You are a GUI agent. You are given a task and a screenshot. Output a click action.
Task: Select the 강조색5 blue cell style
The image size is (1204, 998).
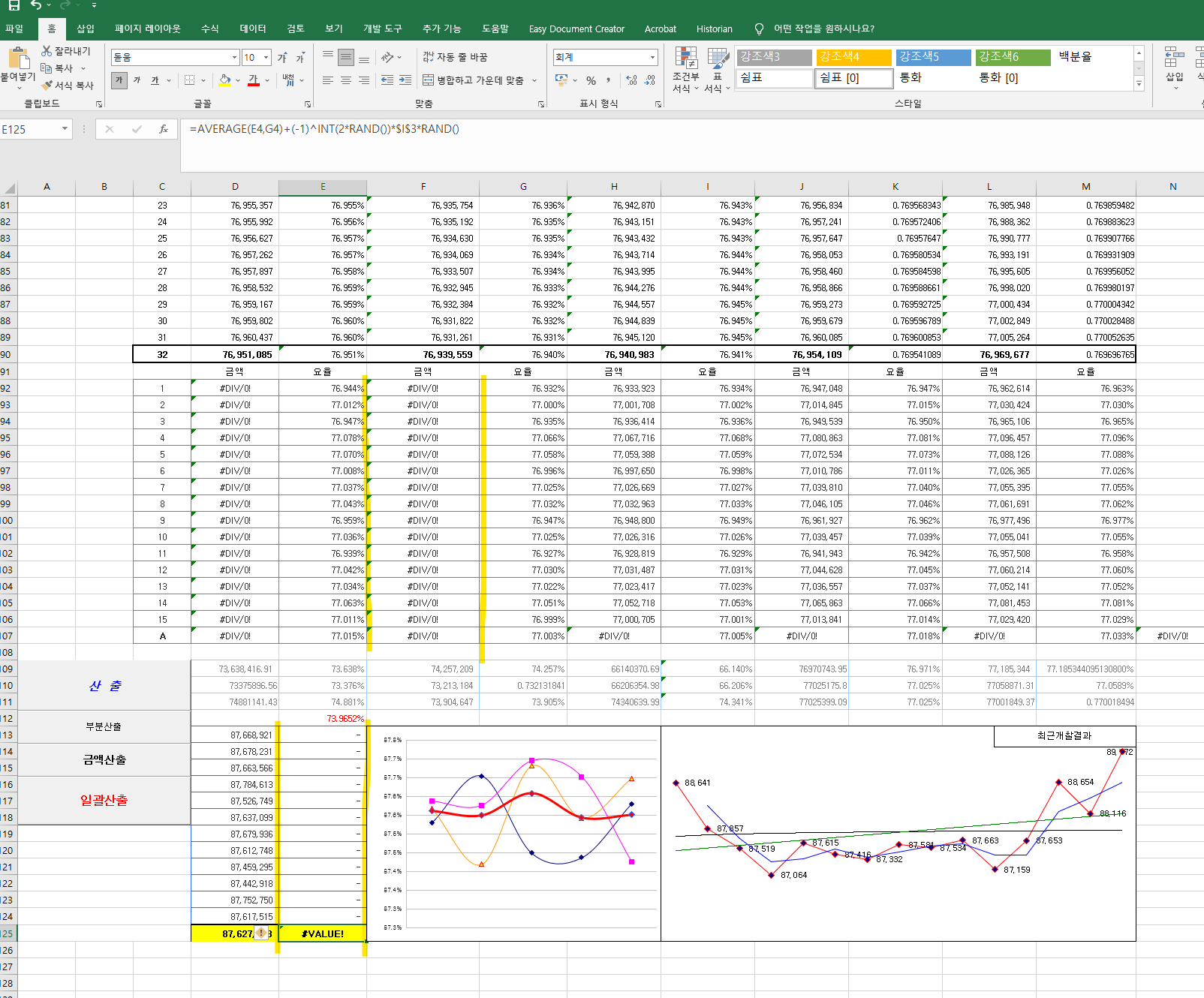coord(934,57)
